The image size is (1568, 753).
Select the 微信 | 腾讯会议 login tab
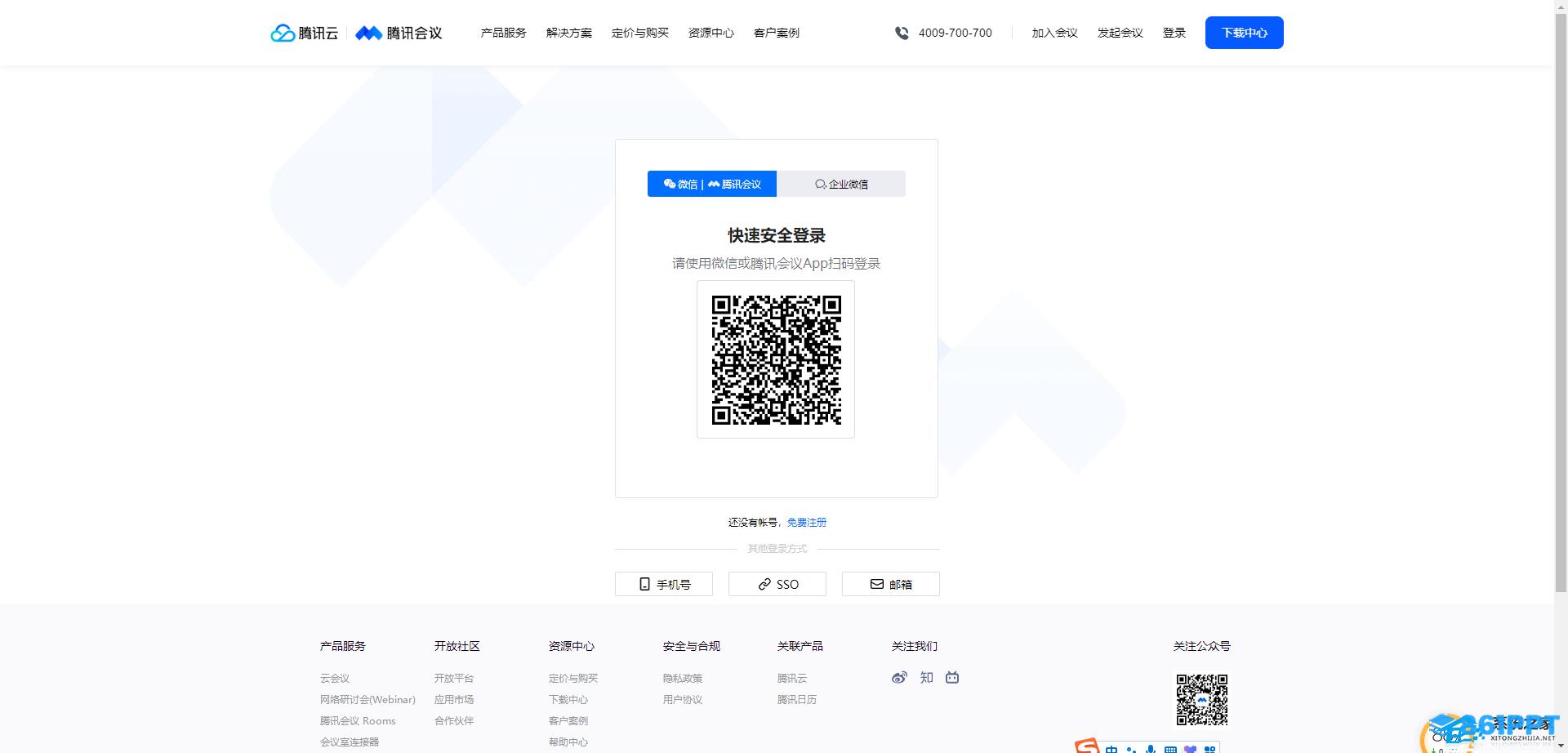click(x=712, y=184)
